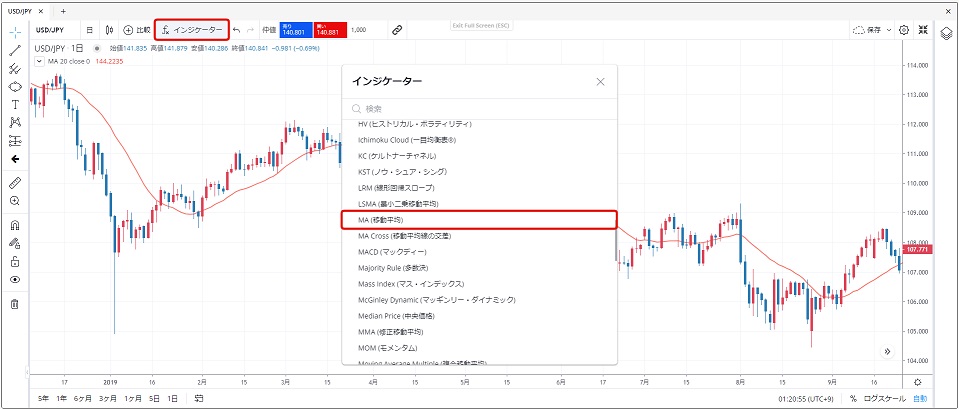Select MOM (モメンタム) indicator
Screen dimensions: 959x409
click(478, 348)
